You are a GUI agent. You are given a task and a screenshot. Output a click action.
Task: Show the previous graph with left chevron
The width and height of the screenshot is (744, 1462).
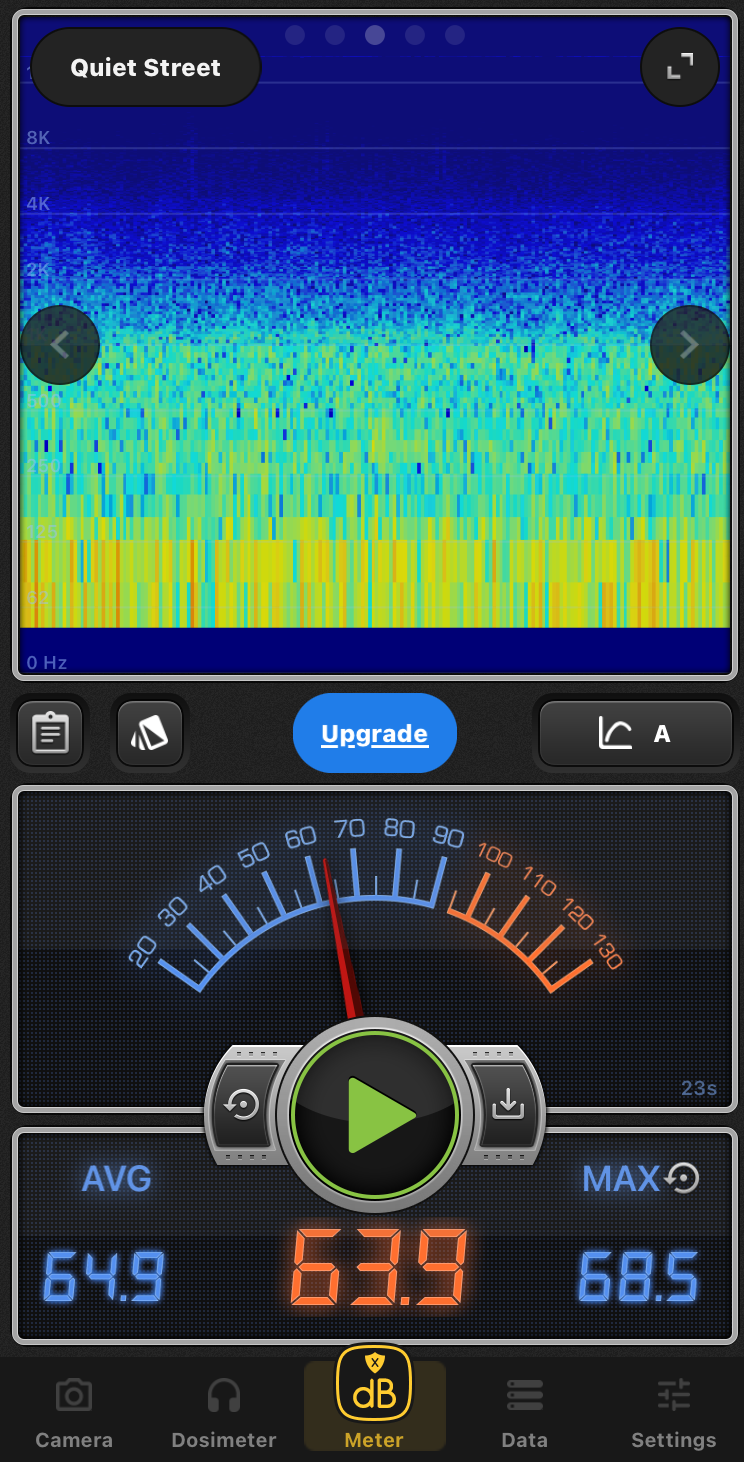[x=60, y=345]
